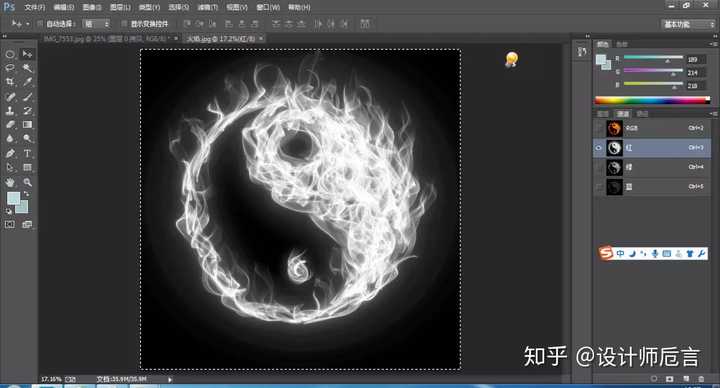Click the foreground color swatch in toolbox
Viewport: 720px width, 388px height.
click(13, 198)
